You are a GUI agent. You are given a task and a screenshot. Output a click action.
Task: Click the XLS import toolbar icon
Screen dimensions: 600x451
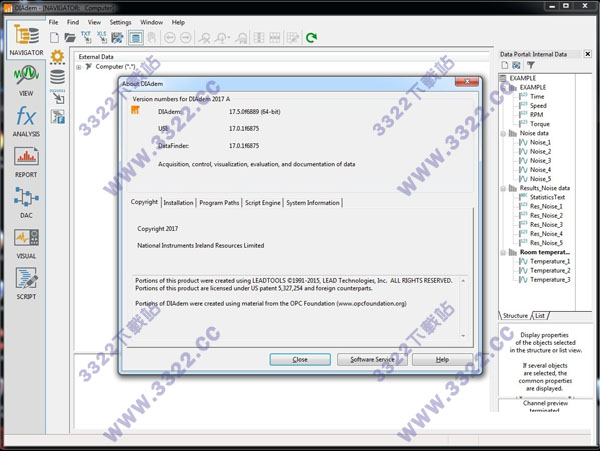point(101,37)
